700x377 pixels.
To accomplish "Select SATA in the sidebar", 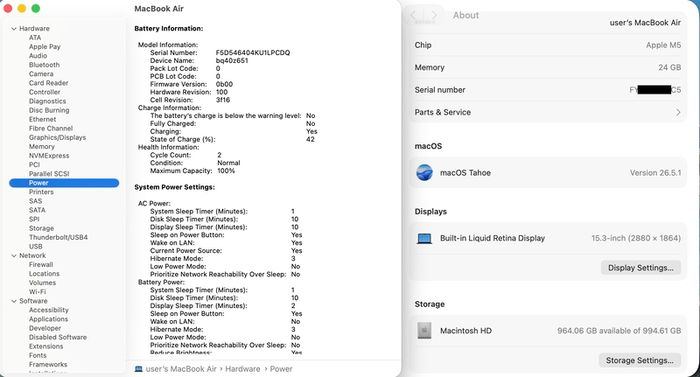I will pyautogui.click(x=37, y=210).
